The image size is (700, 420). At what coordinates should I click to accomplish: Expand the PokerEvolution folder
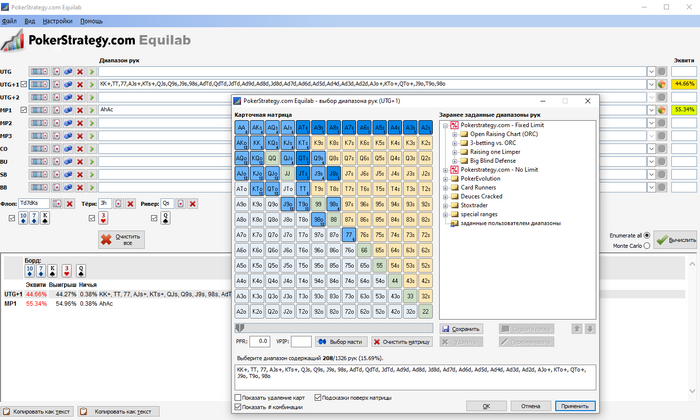(x=445, y=179)
